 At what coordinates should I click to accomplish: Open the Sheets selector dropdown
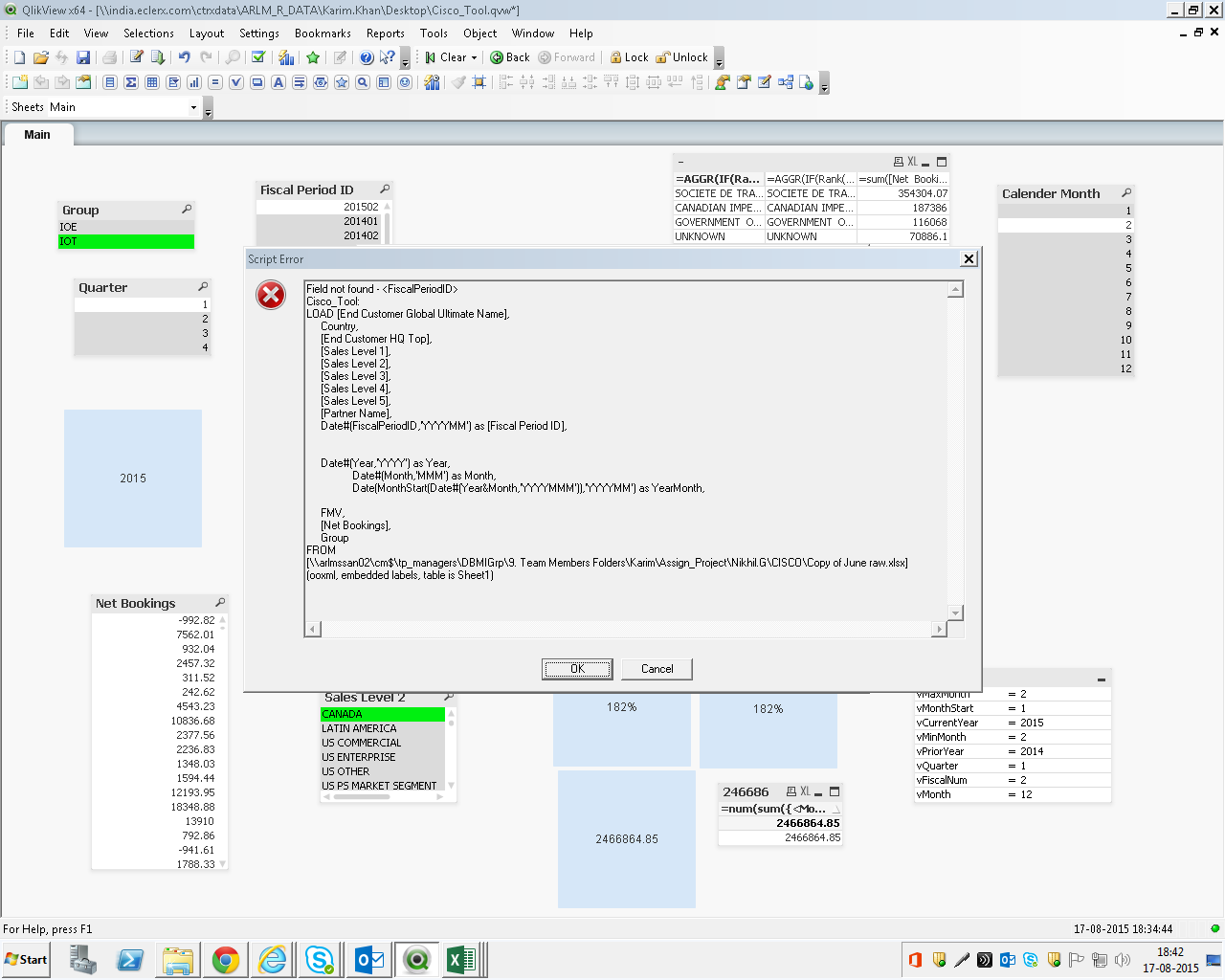[x=193, y=107]
